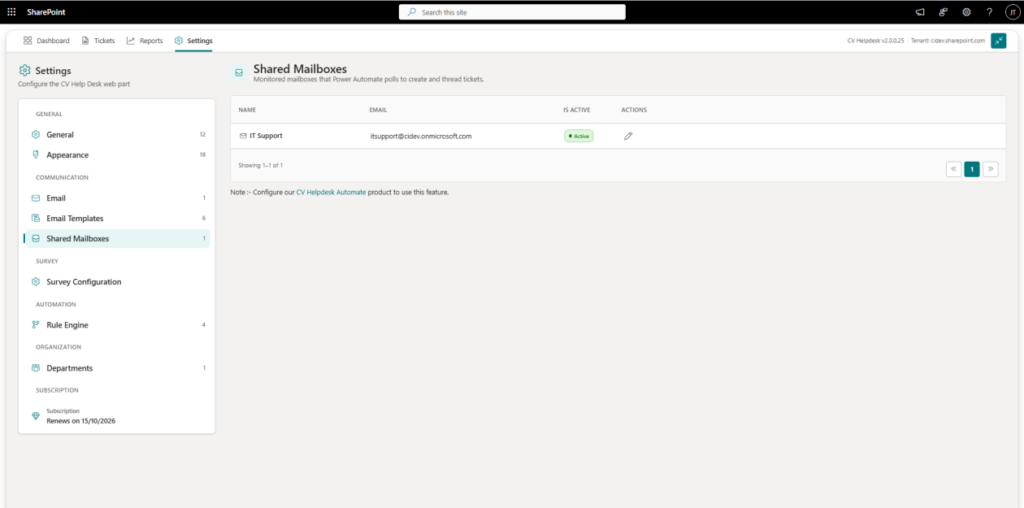
Task: Click the Active status badge
Action: click(579, 136)
